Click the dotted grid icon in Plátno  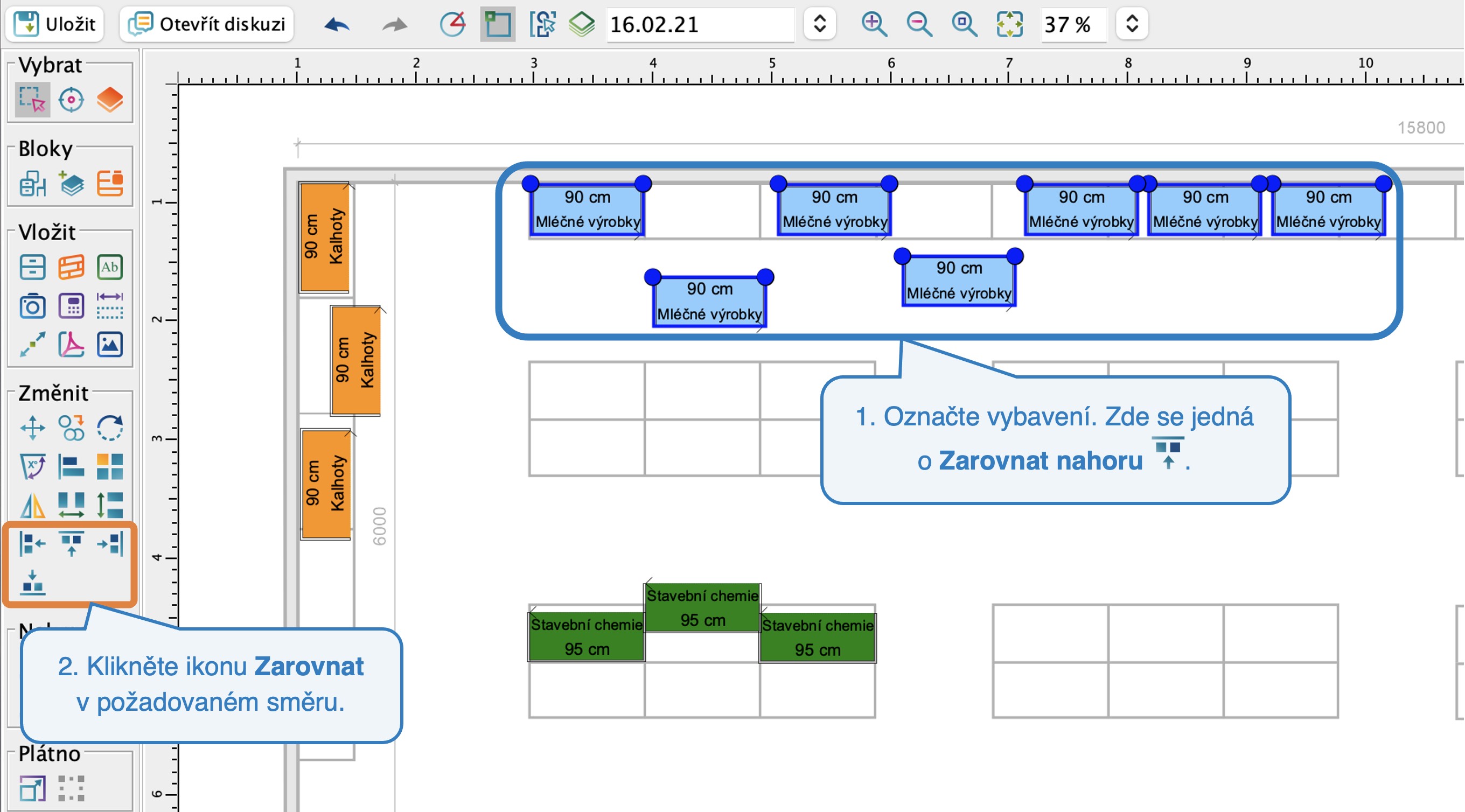coord(71,788)
